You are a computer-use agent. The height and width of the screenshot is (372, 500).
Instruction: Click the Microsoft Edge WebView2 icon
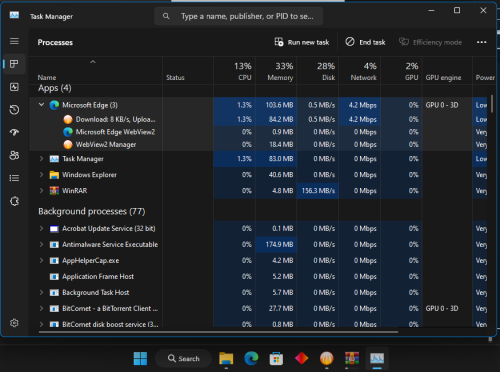[x=68, y=132]
